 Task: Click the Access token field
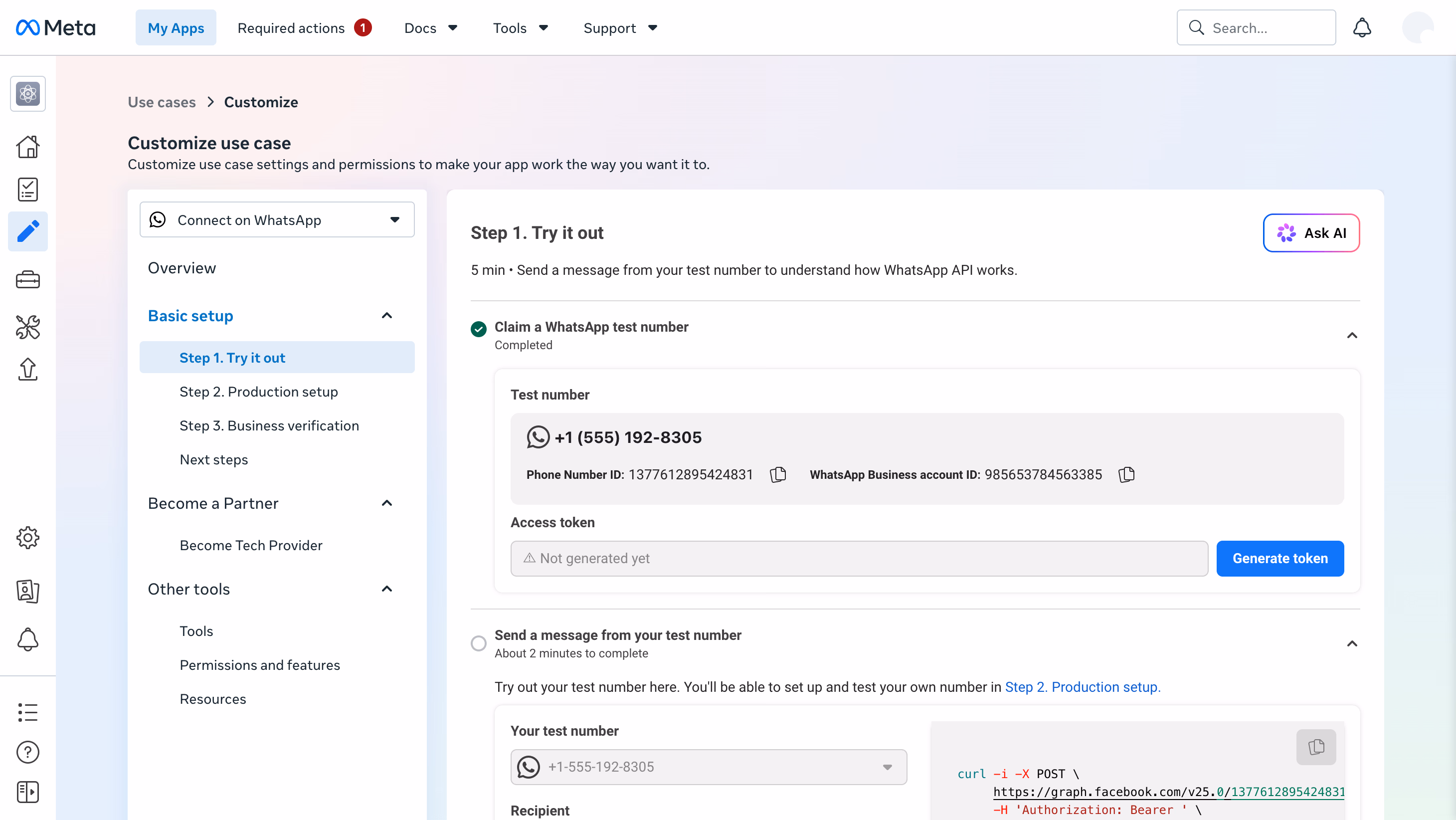pyautogui.click(x=859, y=558)
